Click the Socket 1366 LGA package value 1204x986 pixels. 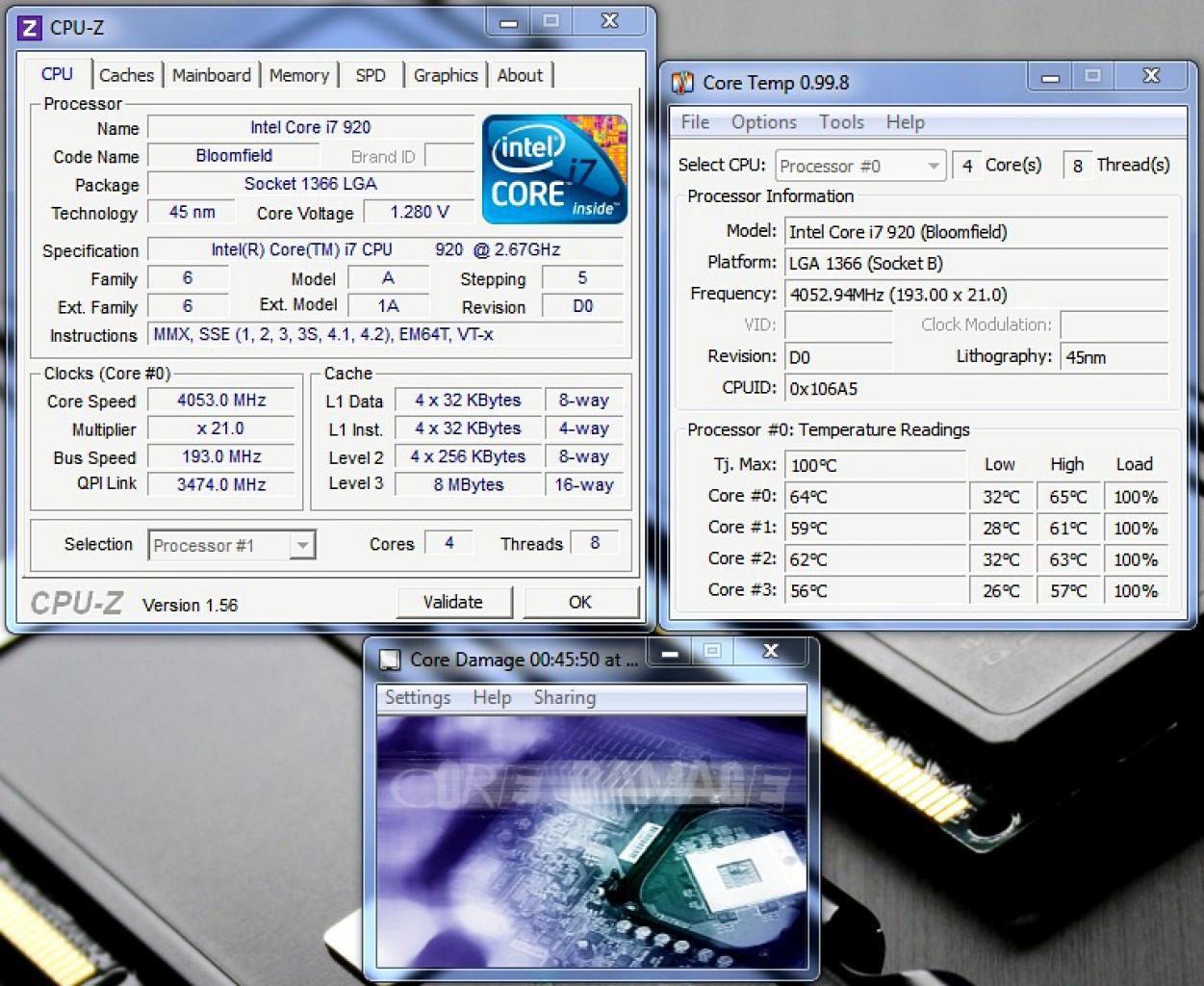pyautogui.click(x=311, y=184)
